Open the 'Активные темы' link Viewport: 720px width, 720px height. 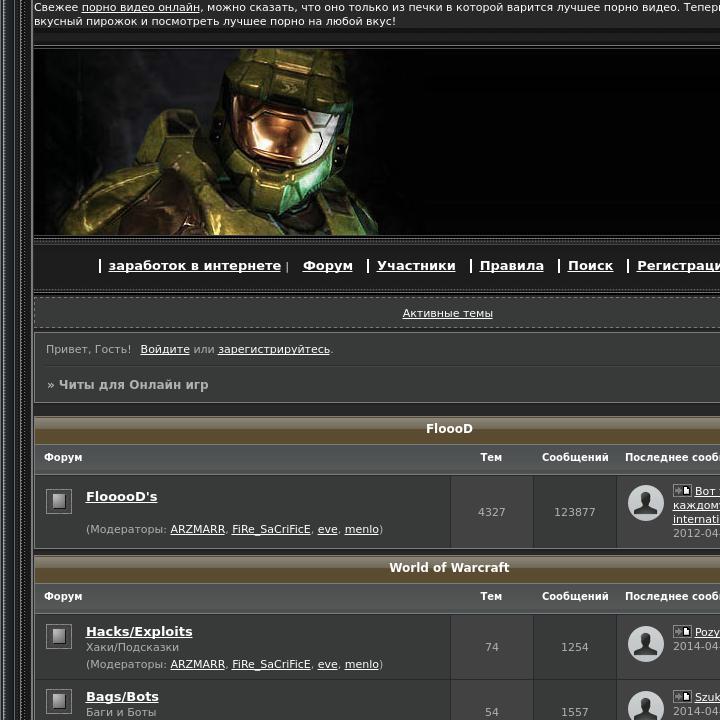448,313
